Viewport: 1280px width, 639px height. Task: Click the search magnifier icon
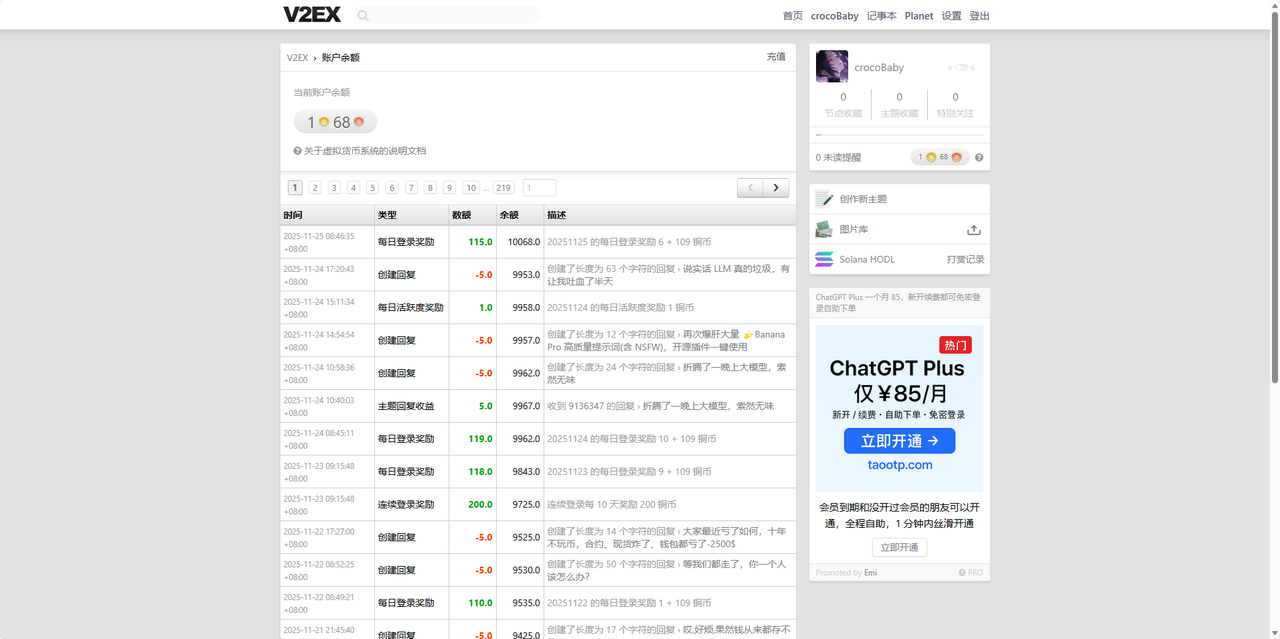click(363, 16)
